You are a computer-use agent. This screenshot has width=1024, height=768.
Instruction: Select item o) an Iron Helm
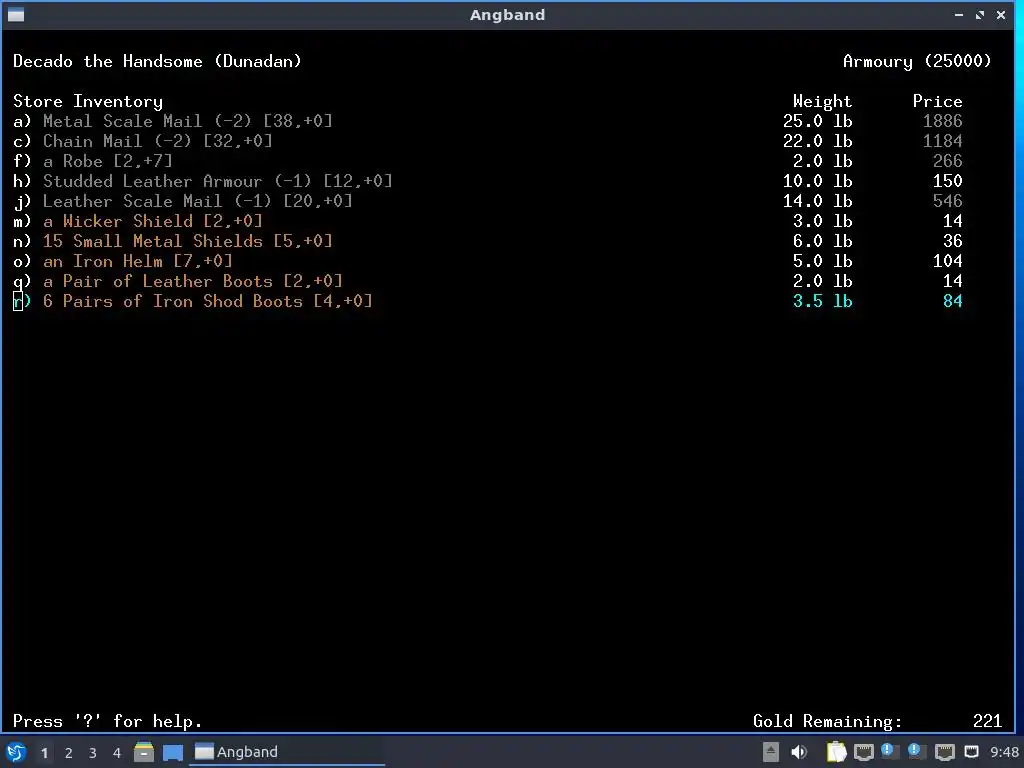pos(123,261)
